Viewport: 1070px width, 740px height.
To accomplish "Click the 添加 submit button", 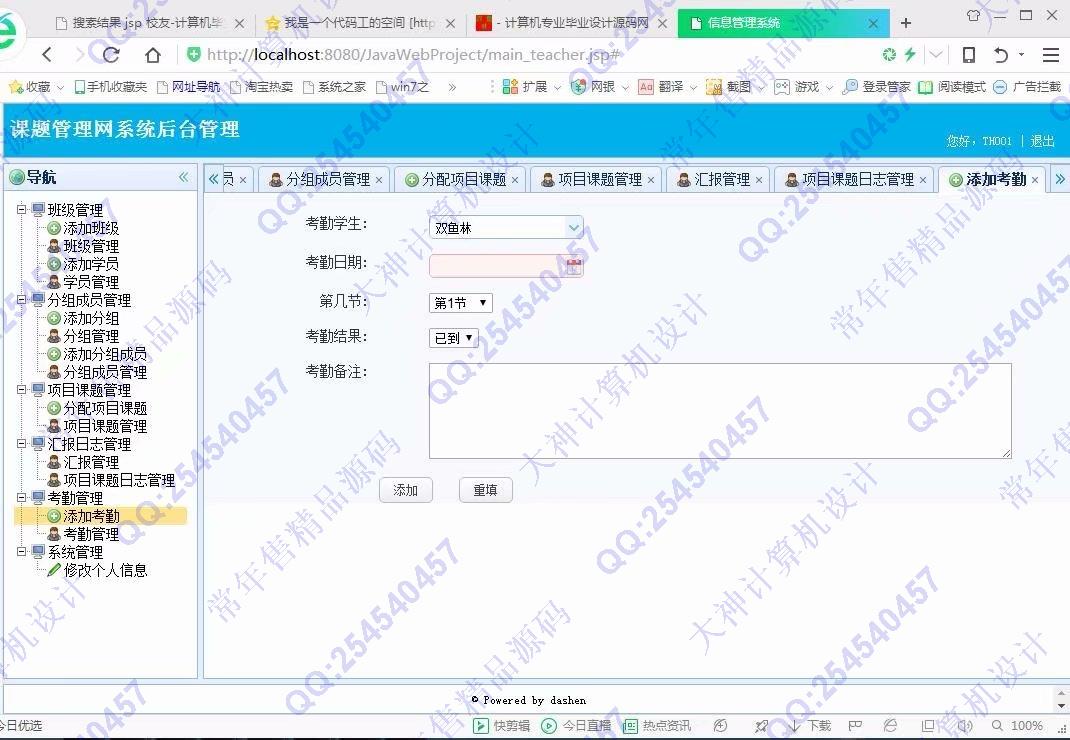I will pos(405,490).
